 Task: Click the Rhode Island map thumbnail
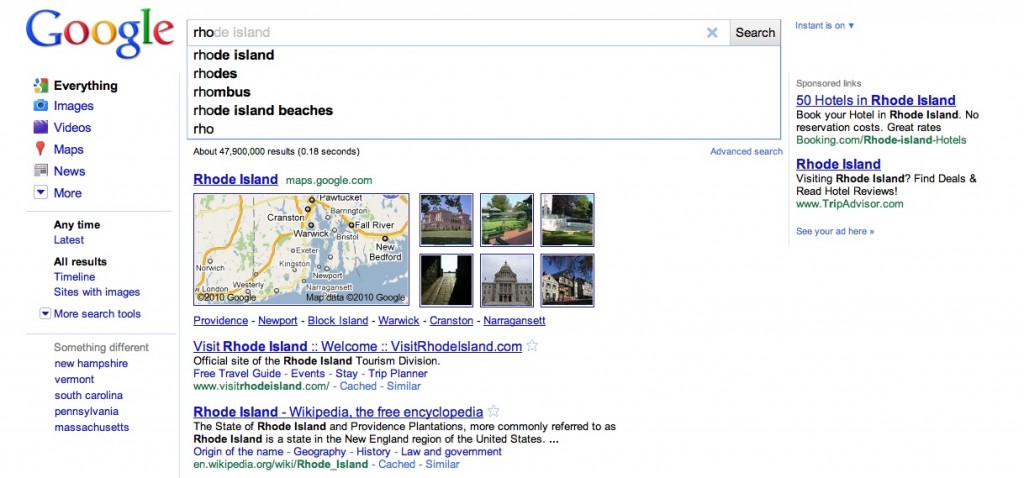(302, 249)
